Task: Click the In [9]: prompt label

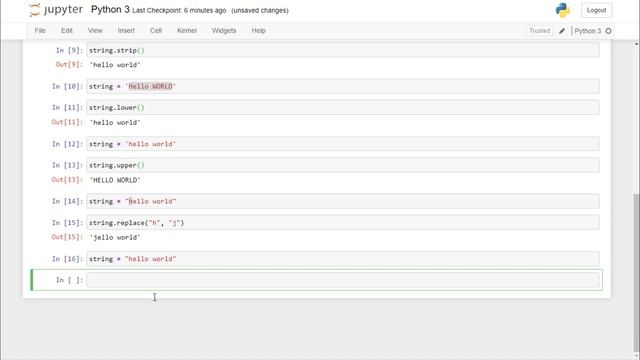Action: (69, 50)
